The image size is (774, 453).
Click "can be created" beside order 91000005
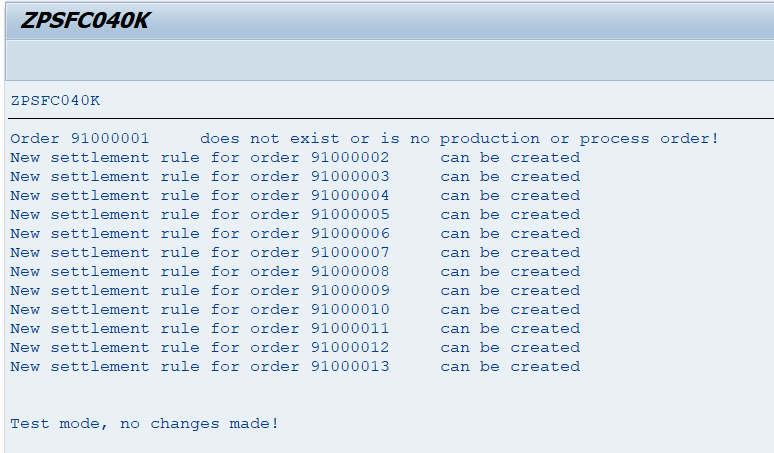point(510,214)
